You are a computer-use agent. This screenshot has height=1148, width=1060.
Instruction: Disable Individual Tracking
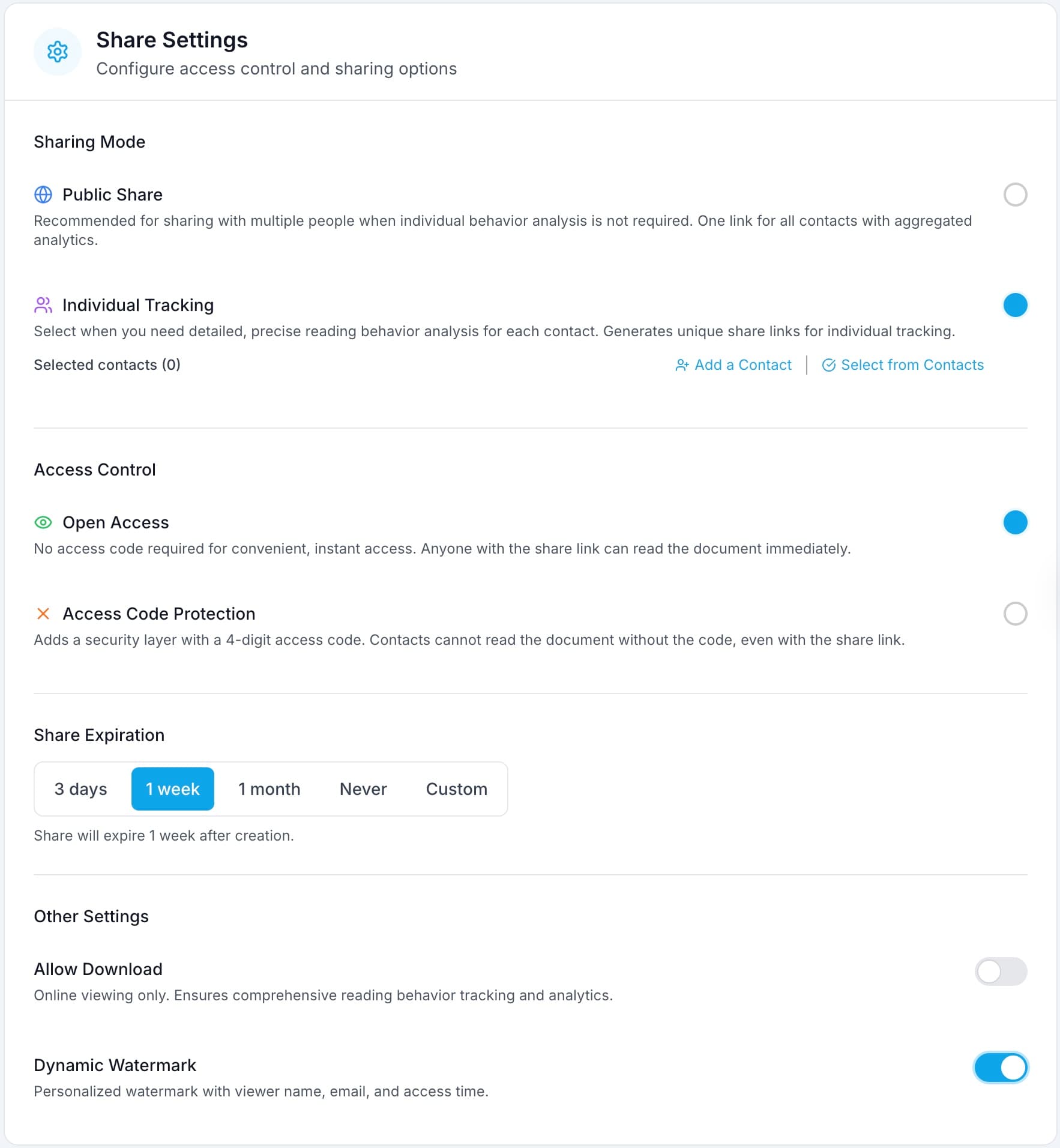(1016, 305)
